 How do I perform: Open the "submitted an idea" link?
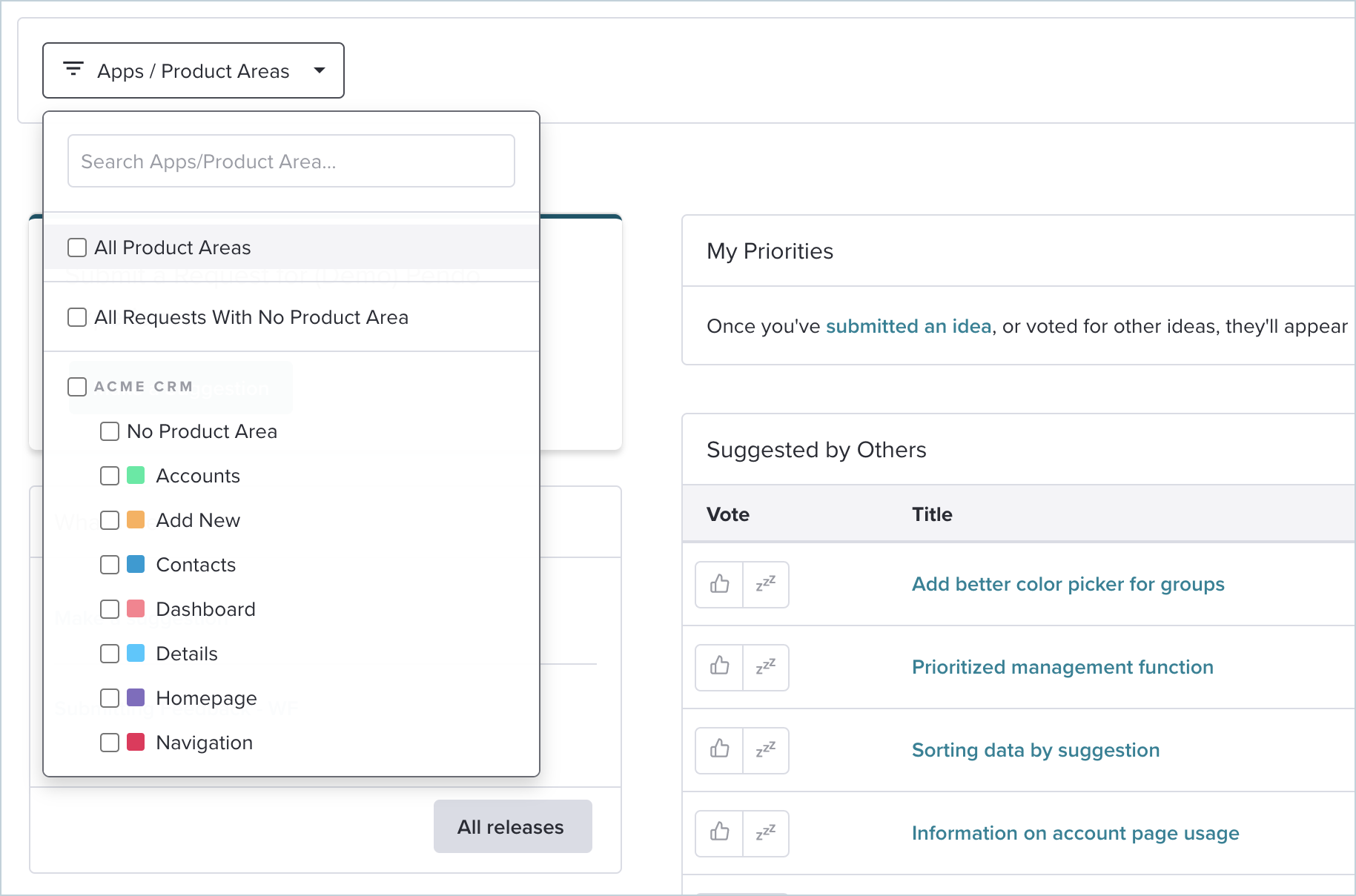click(909, 326)
